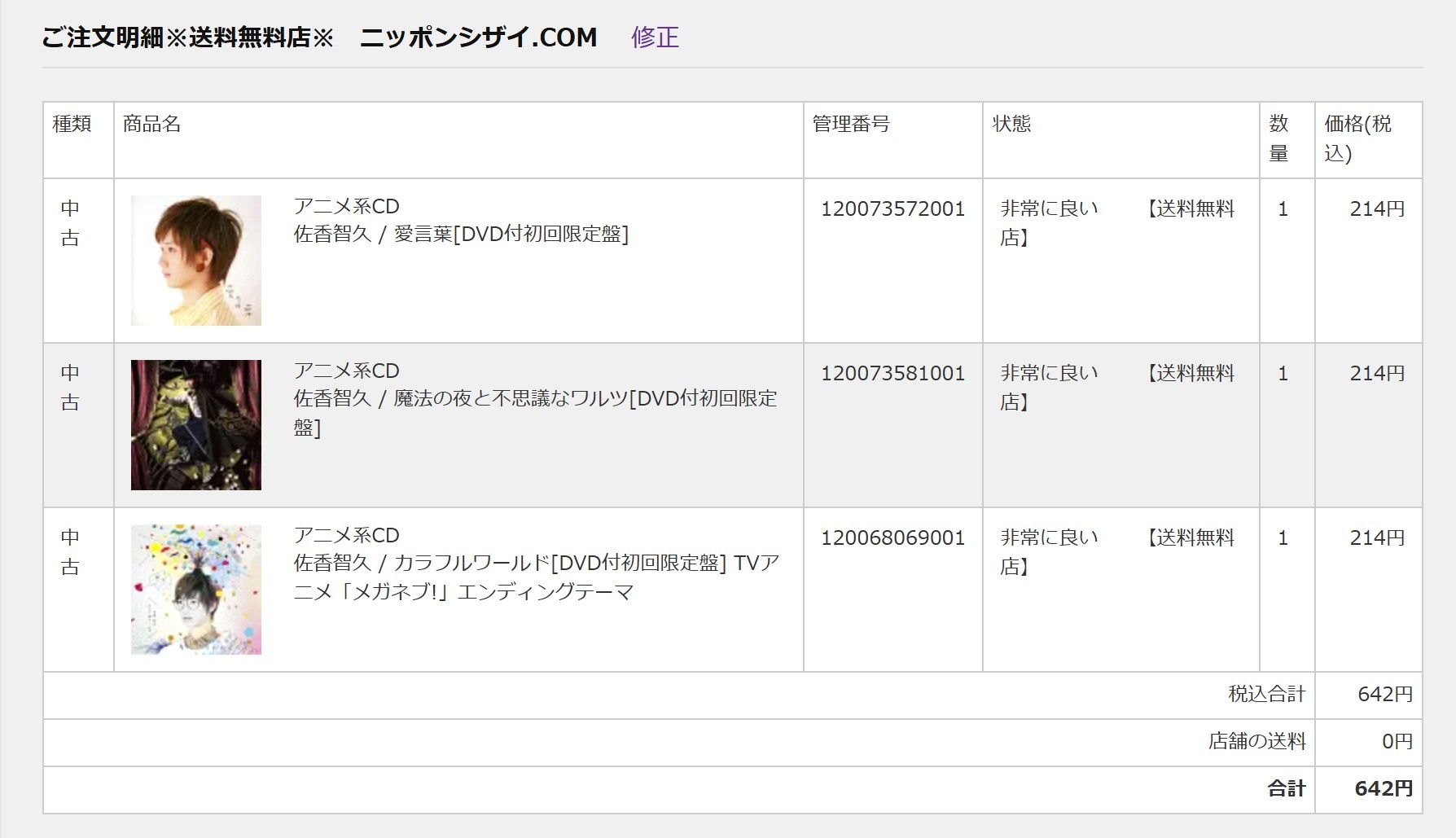Click 214円 price in the 愛言葉 row

point(1377,209)
